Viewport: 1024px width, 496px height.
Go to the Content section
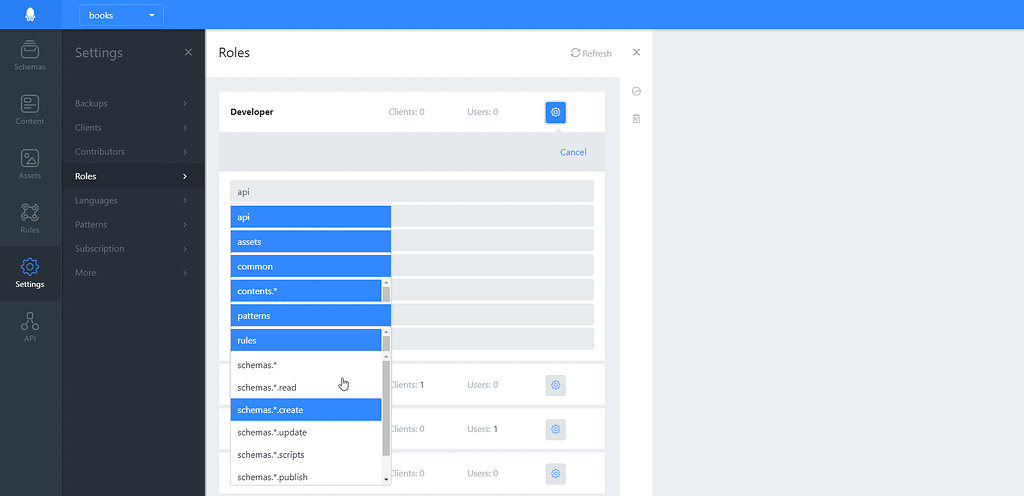click(30, 110)
